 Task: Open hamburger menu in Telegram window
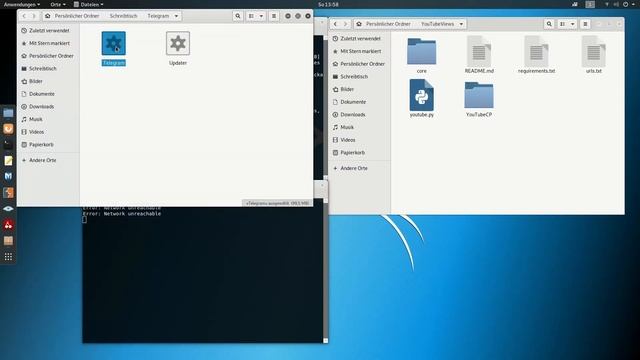pyautogui.click(x=274, y=16)
